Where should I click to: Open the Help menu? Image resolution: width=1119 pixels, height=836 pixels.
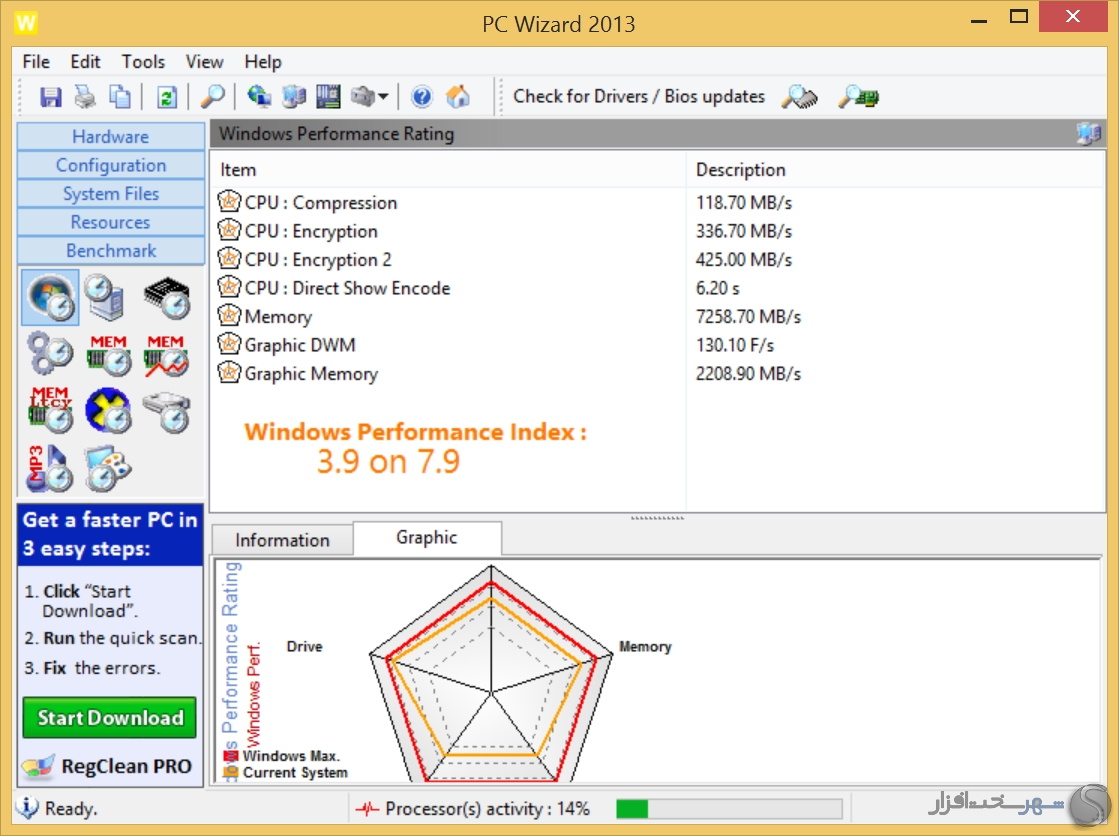tap(263, 62)
